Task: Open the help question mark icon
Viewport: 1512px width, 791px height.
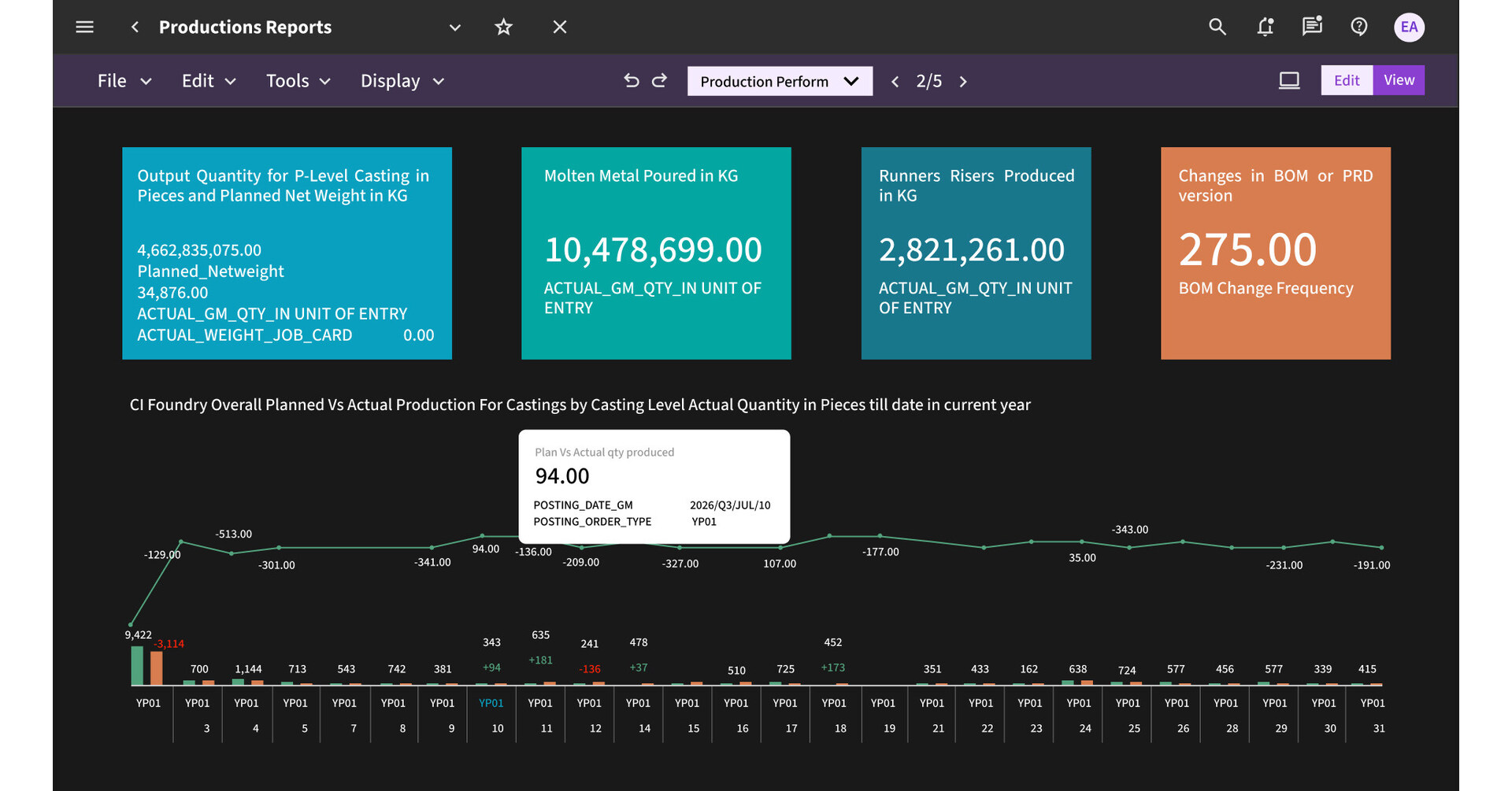Action: click(x=1358, y=28)
